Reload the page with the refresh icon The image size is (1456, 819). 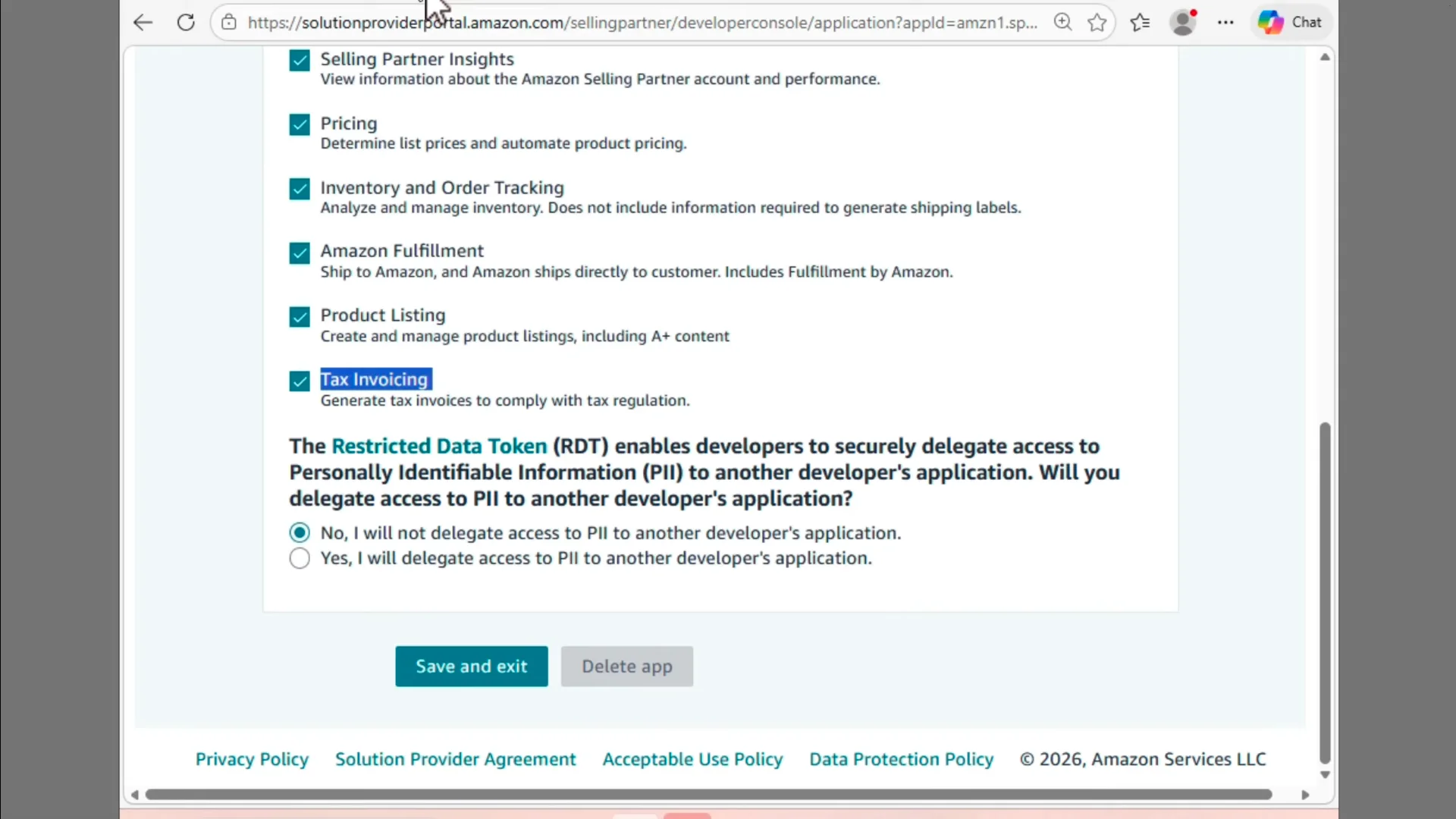[186, 23]
